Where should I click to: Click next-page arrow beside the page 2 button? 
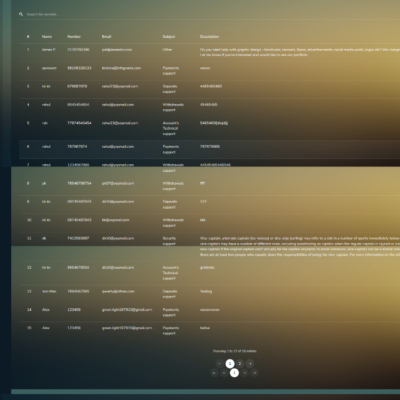[x=250, y=364]
